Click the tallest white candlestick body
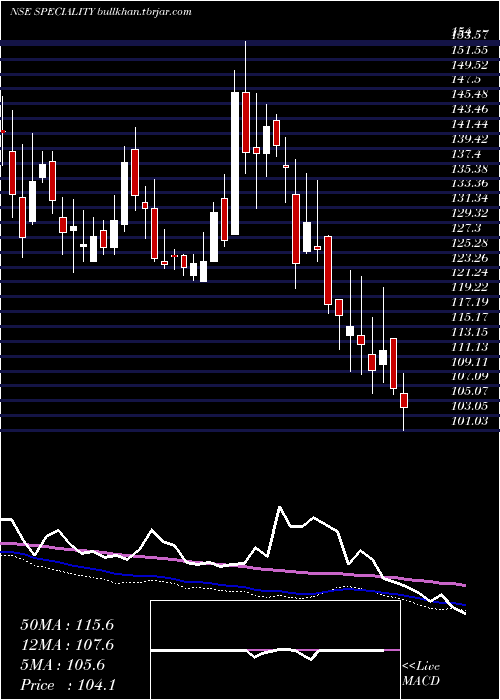Viewport: 500px width, 700px height. coord(235,163)
